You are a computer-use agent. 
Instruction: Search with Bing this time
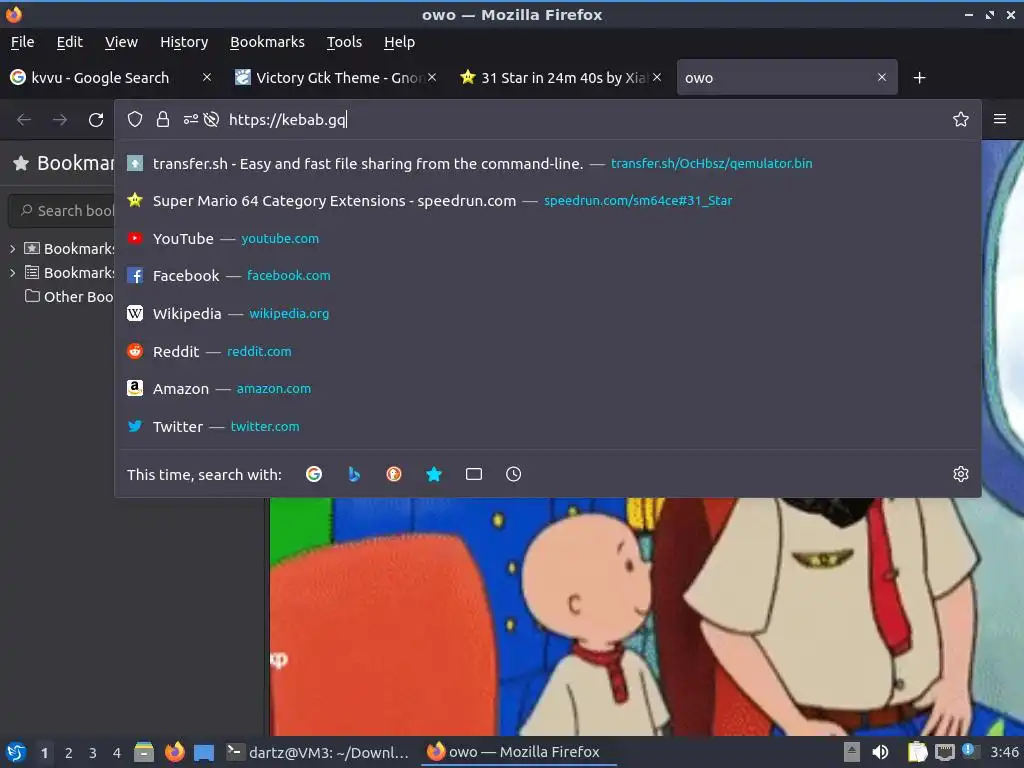[x=354, y=474]
